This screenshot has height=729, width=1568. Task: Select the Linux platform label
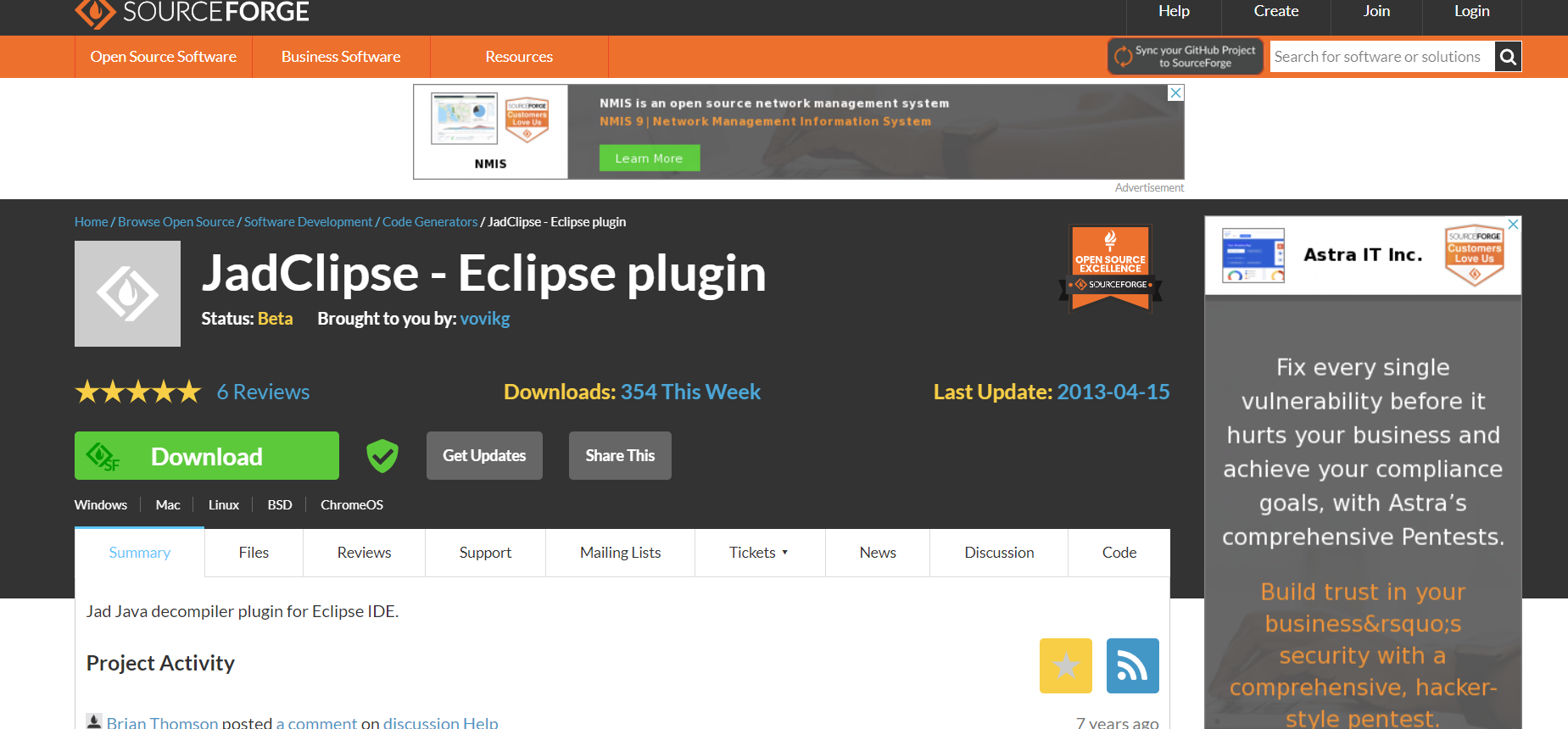point(224,505)
